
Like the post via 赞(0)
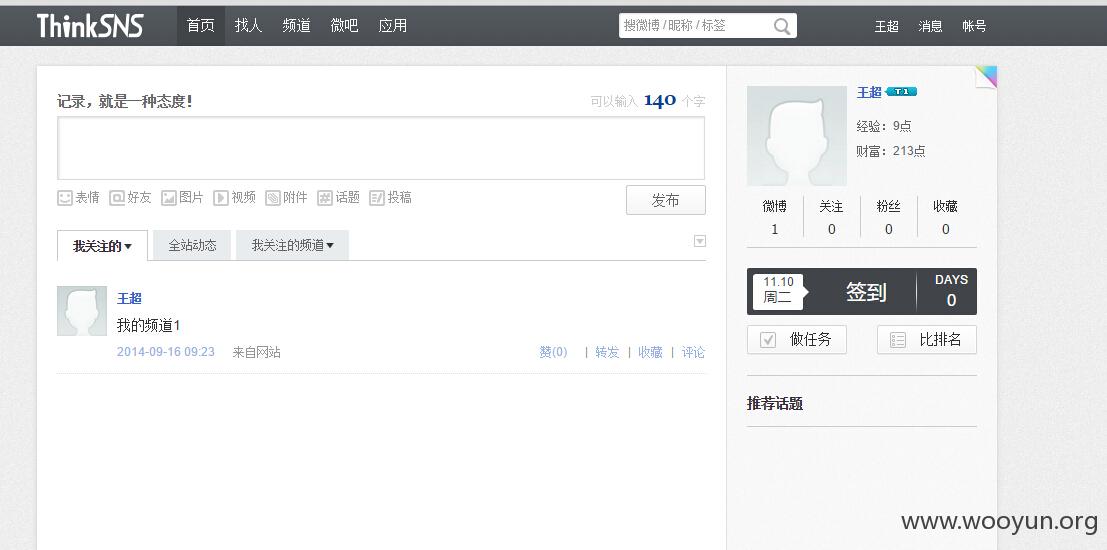click(554, 352)
